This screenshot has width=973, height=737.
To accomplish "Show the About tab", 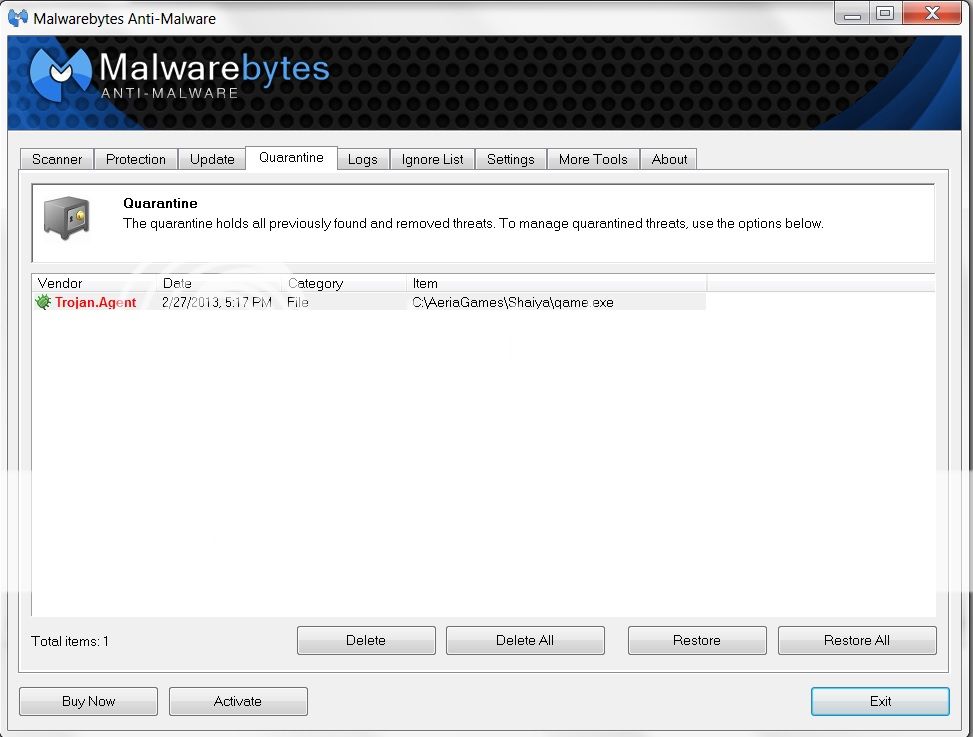I will (669, 159).
